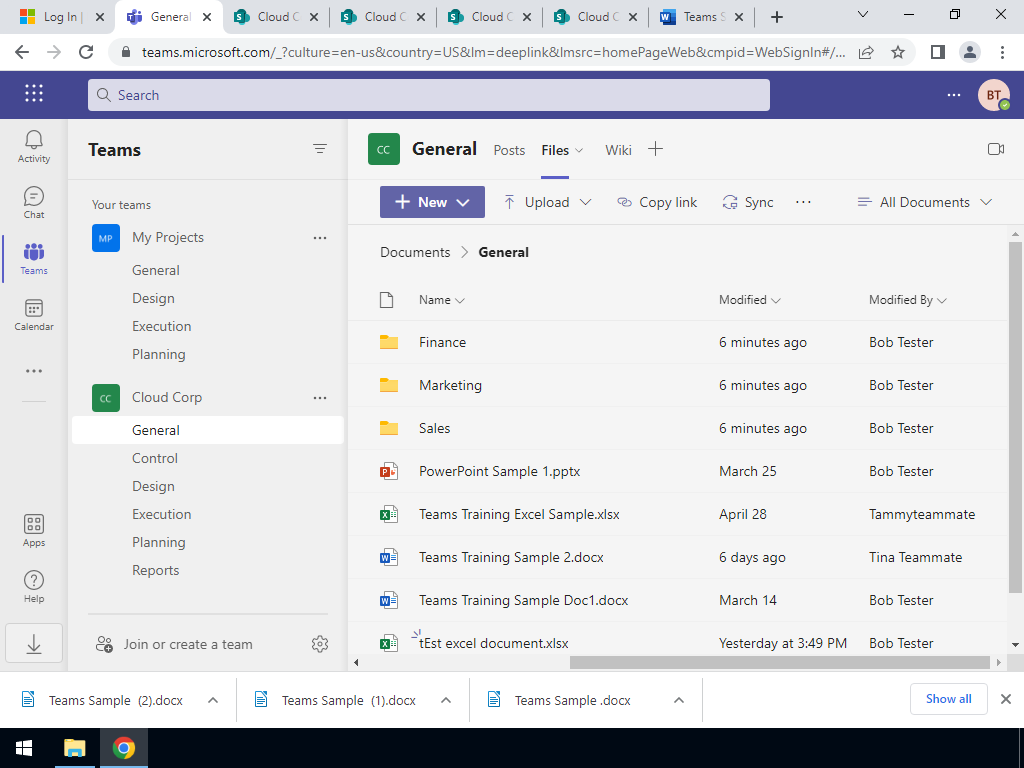The width and height of the screenshot is (1024, 768).
Task: Click the Teams search field
Action: pyautogui.click(x=428, y=95)
